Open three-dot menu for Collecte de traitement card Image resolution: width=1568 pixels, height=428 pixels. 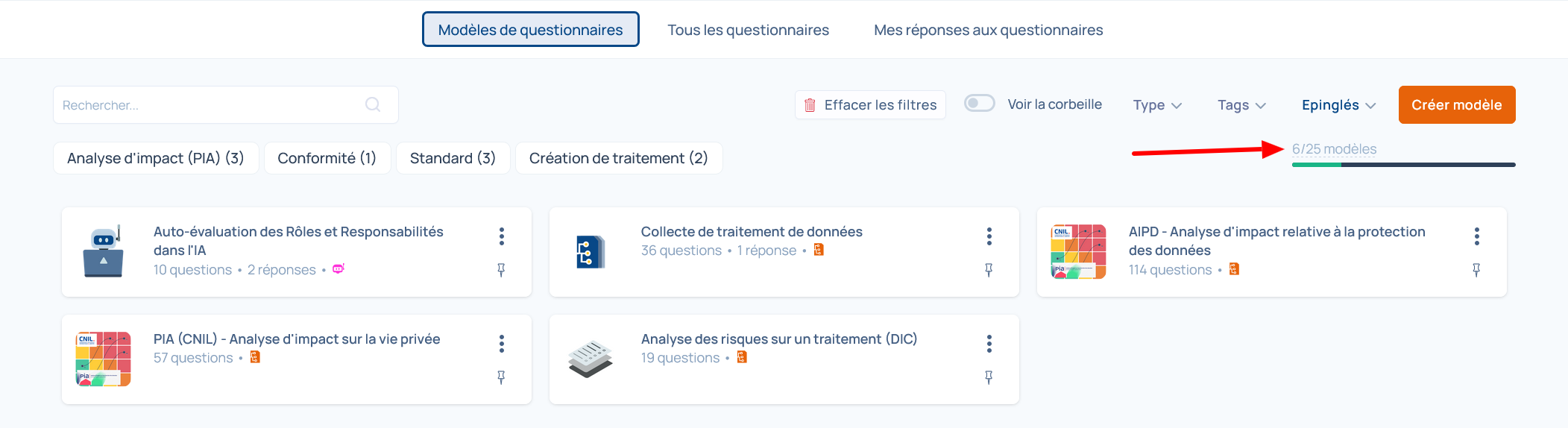pyautogui.click(x=989, y=236)
